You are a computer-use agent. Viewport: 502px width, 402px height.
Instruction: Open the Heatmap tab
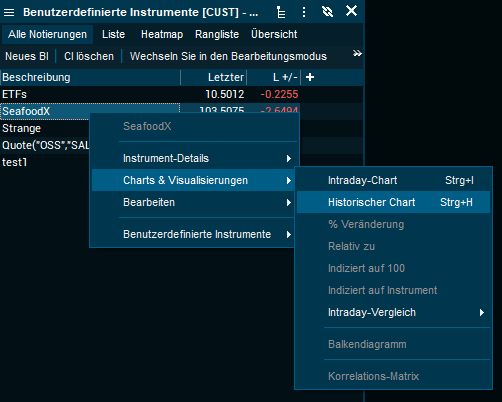coord(162,34)
